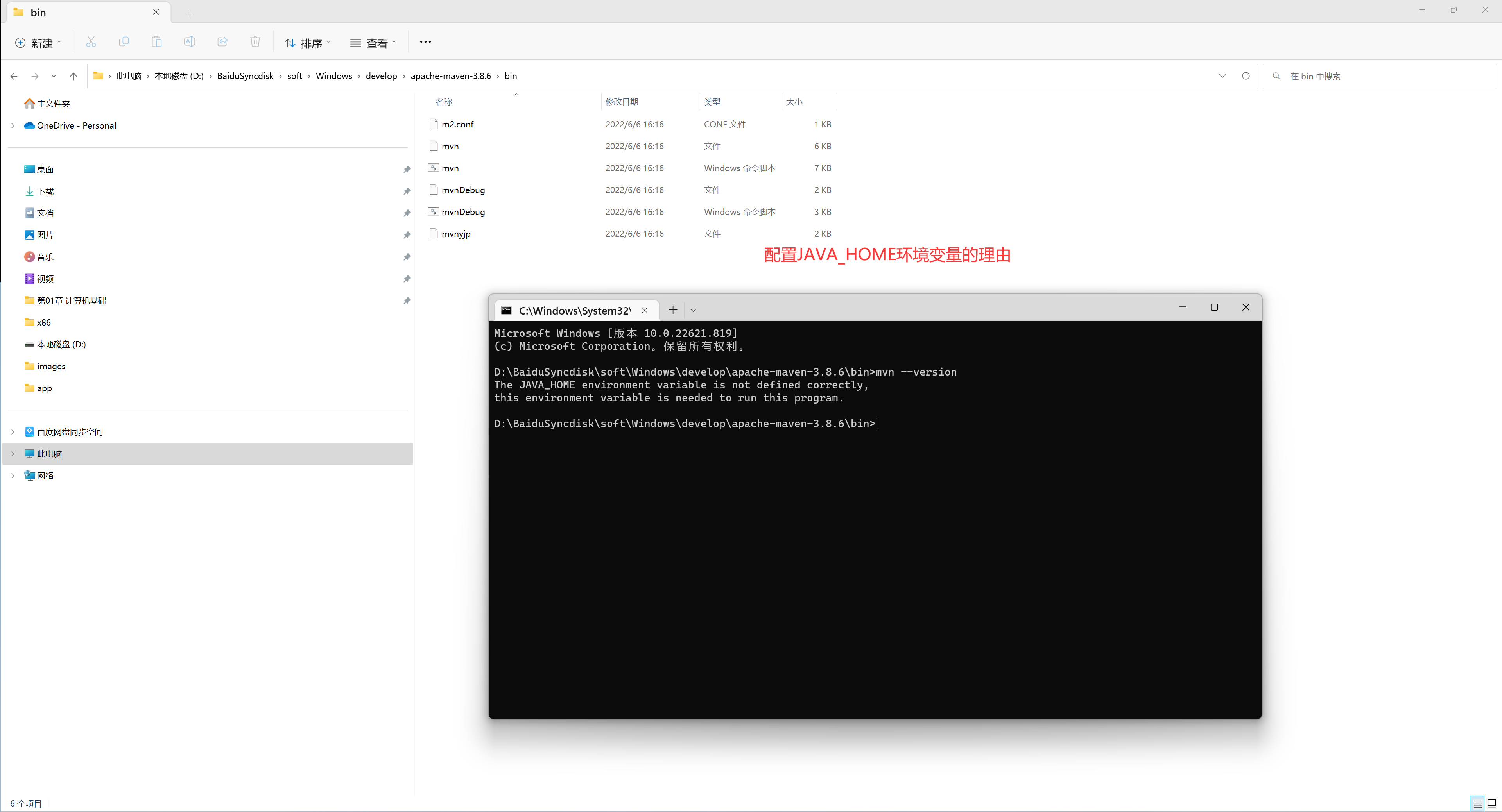Close the bin Explorer tab

click(156, 12)
